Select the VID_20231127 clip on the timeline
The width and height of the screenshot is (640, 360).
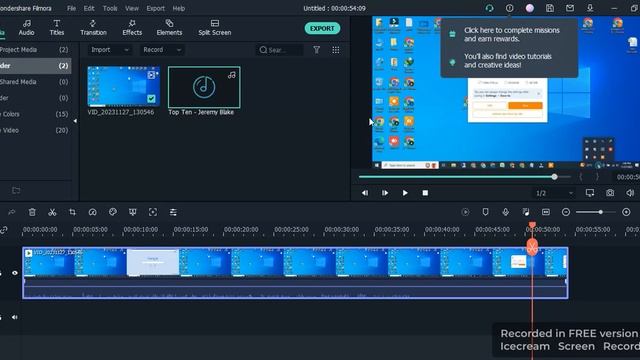coord(295,273)
